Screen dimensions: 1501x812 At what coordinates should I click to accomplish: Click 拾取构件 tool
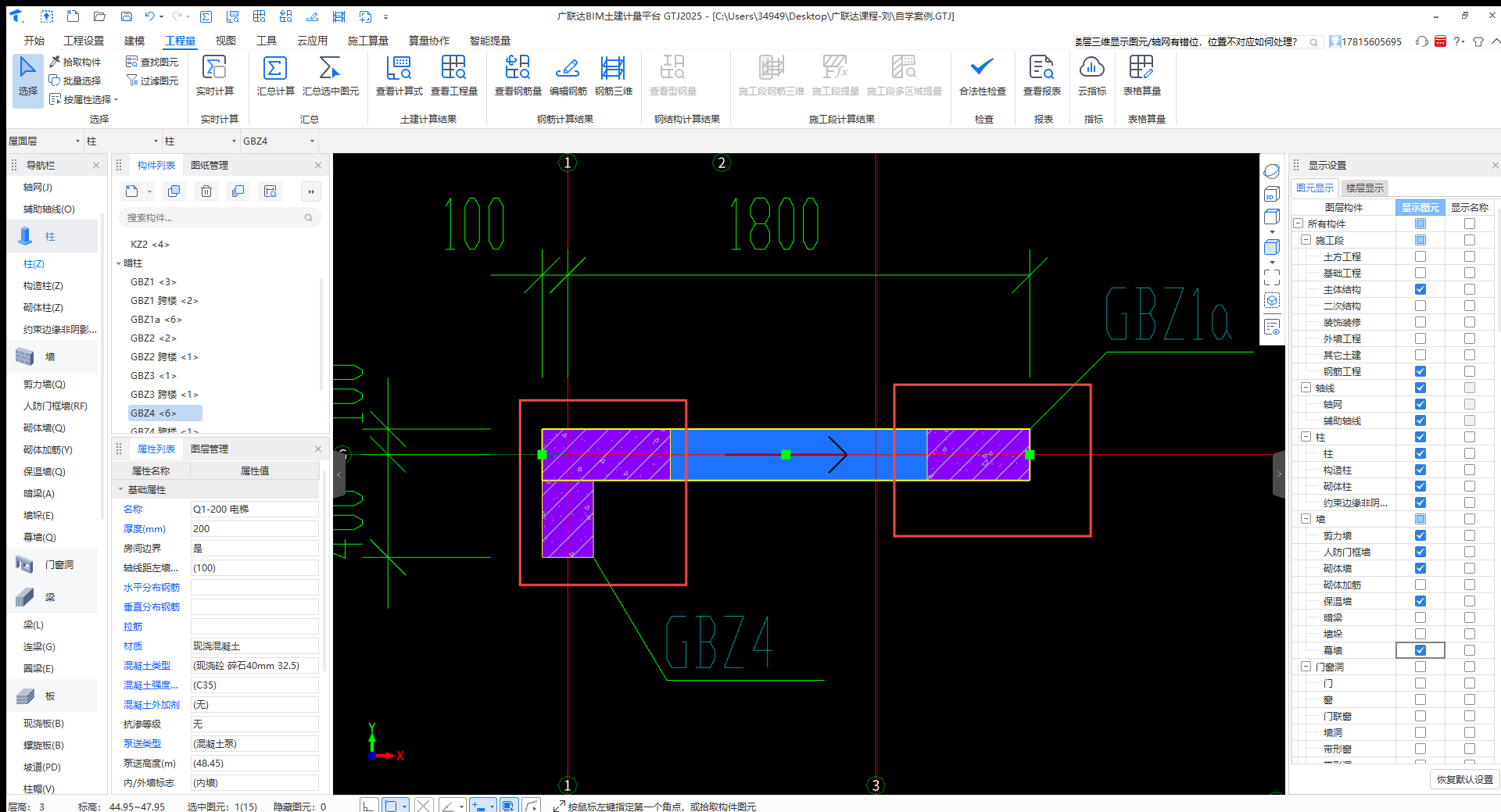[x=75, y=62]
